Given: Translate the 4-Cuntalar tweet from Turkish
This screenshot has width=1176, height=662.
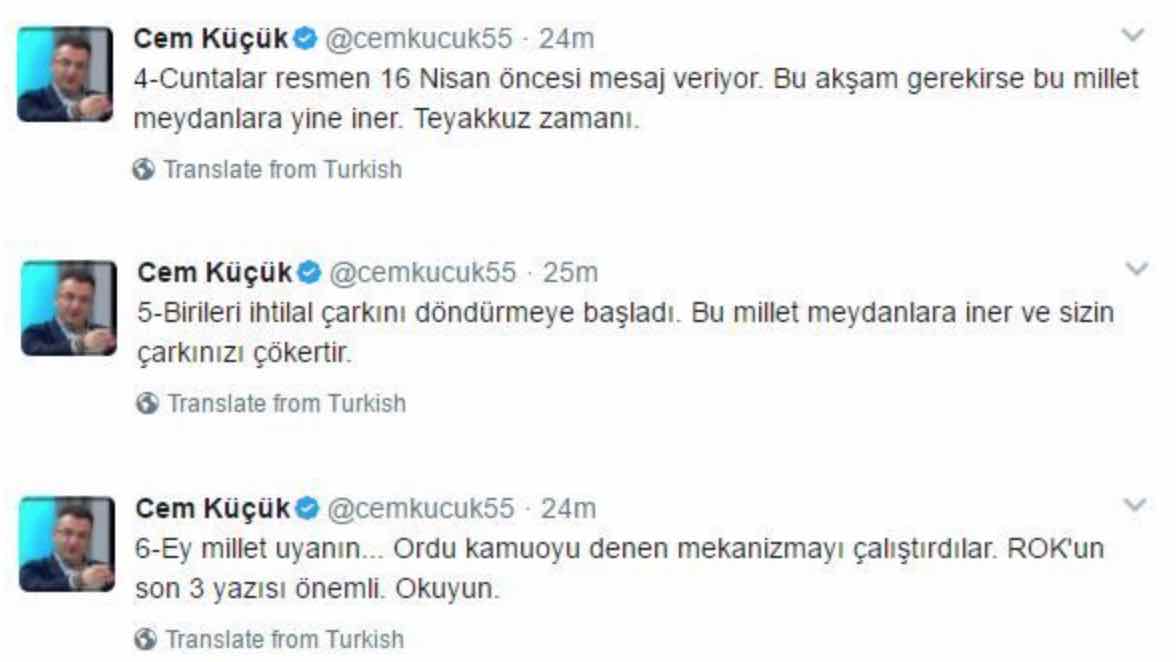Looking at the screenshot, I should [x=282, y=170].
